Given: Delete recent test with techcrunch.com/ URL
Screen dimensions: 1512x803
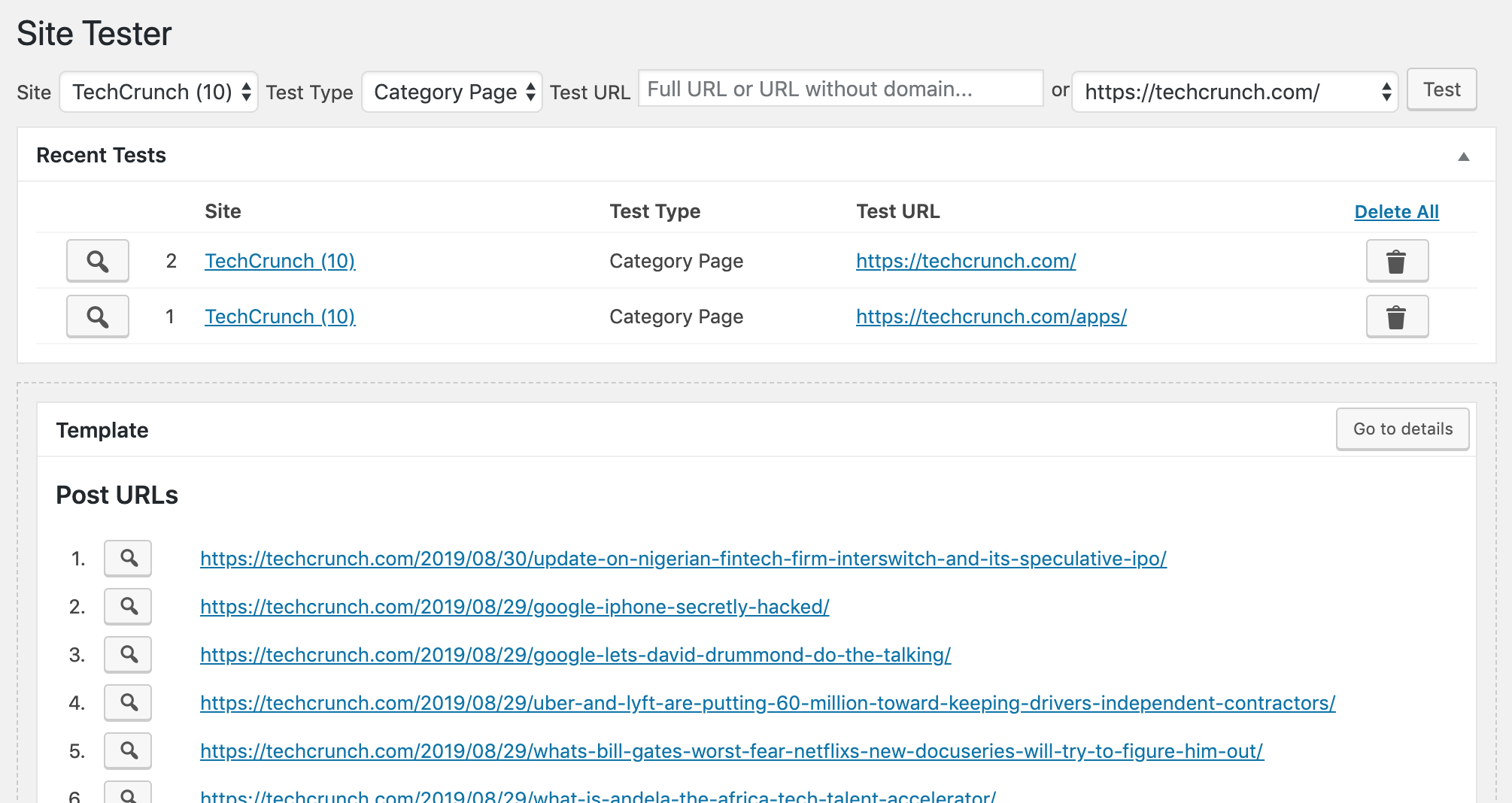Looking at the screenshot, I should coord(1397,261).
